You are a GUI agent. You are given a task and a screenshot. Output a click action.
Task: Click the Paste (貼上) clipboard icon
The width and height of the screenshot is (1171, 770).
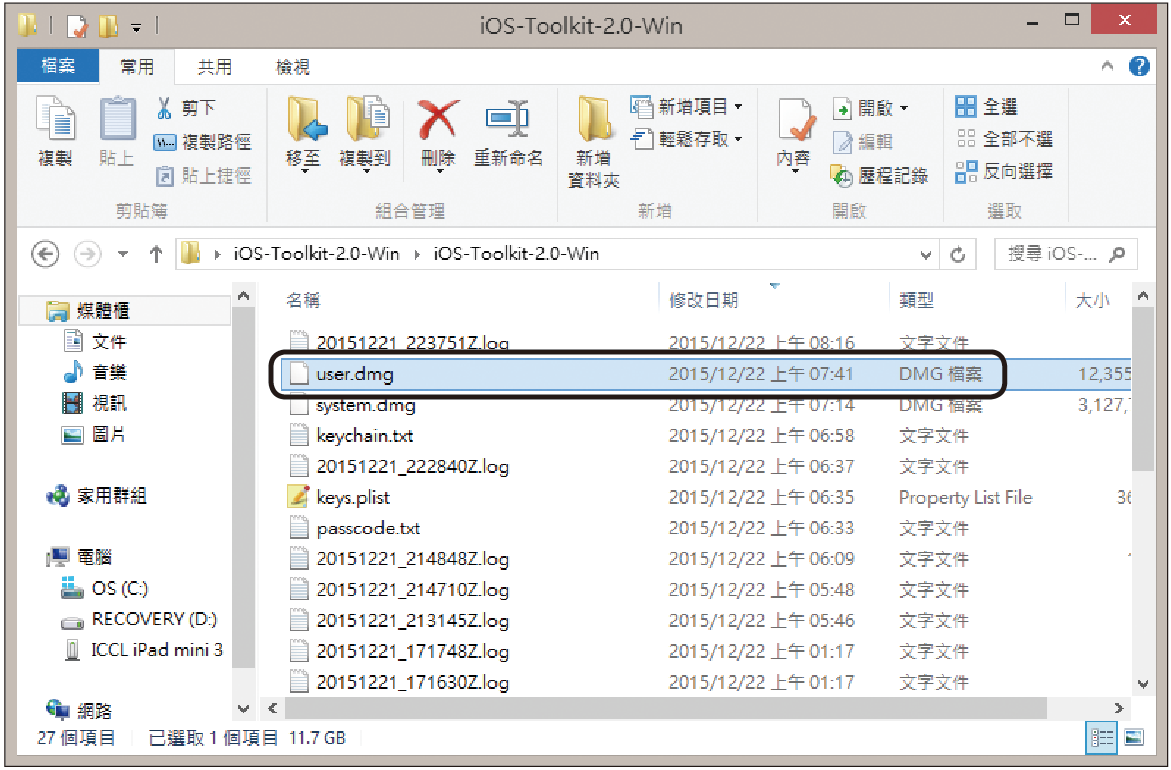click(x=117, y=131)
